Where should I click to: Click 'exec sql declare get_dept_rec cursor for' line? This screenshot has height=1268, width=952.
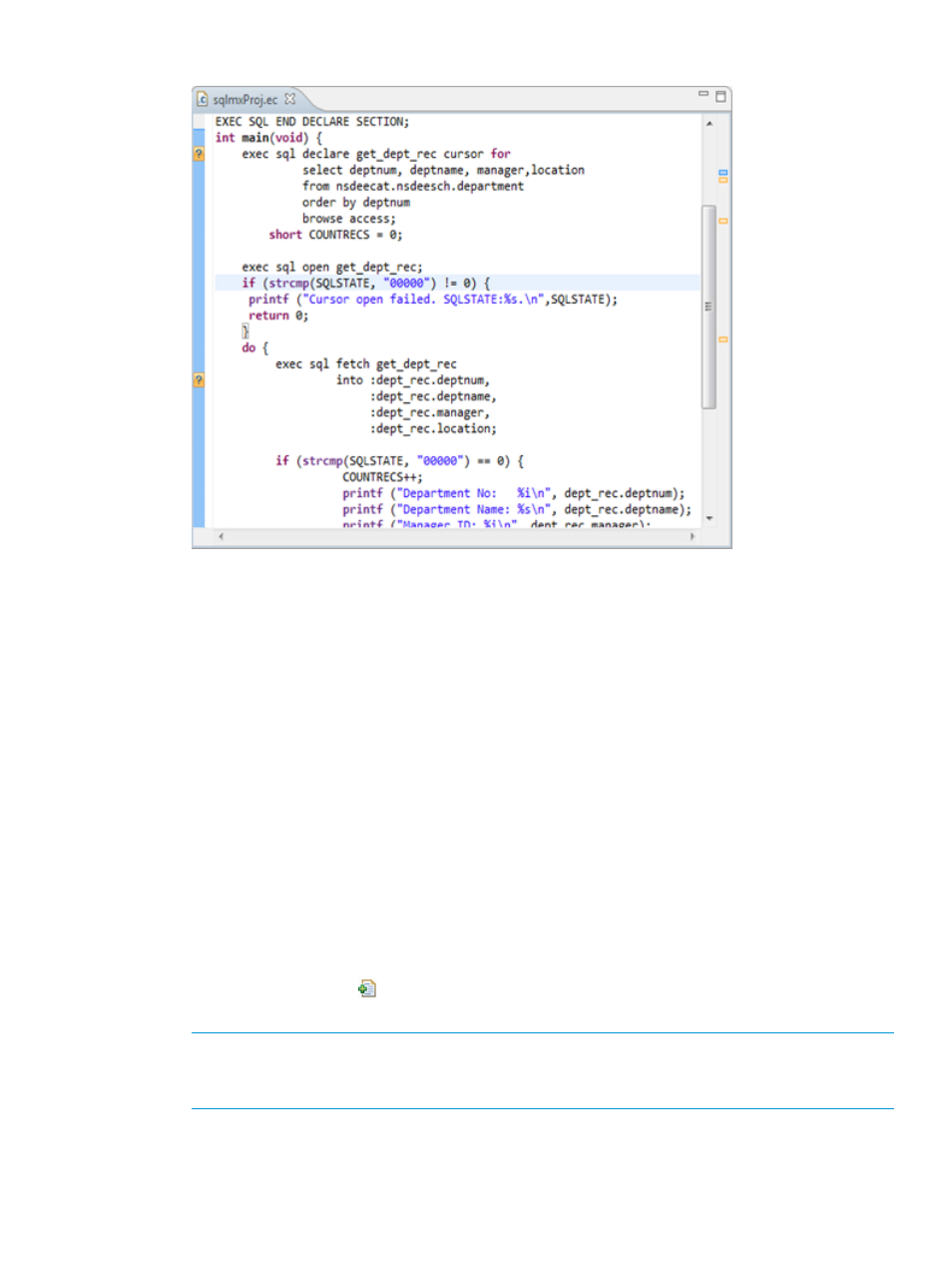376,154
